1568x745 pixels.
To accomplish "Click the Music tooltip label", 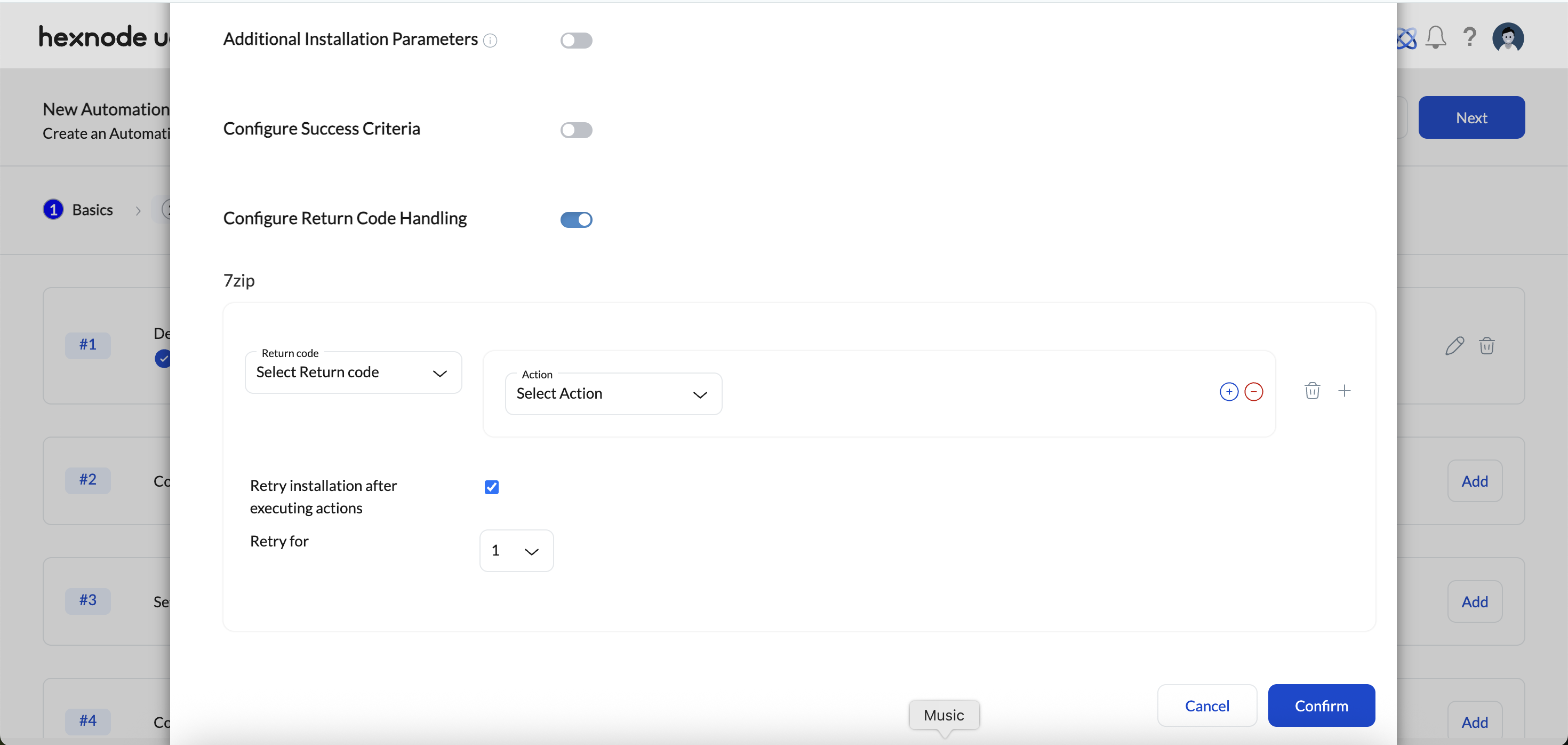I will coord(943,715).
